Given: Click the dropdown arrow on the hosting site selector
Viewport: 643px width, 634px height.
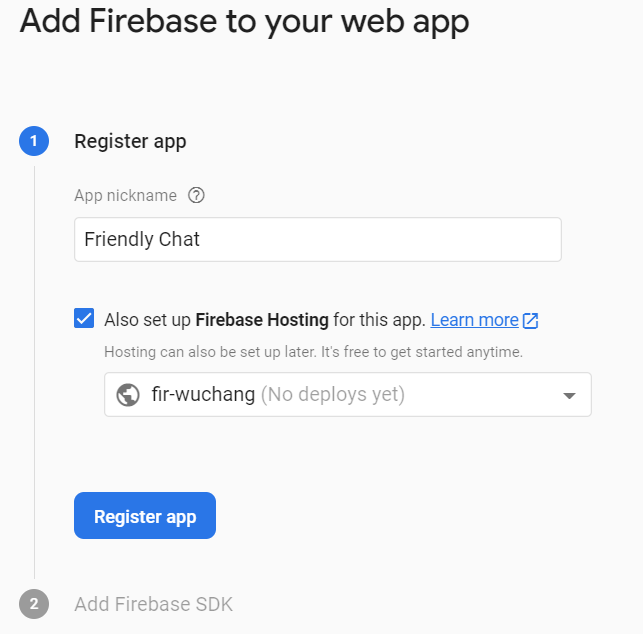Looking at the screenshot, I should [569, 396].
